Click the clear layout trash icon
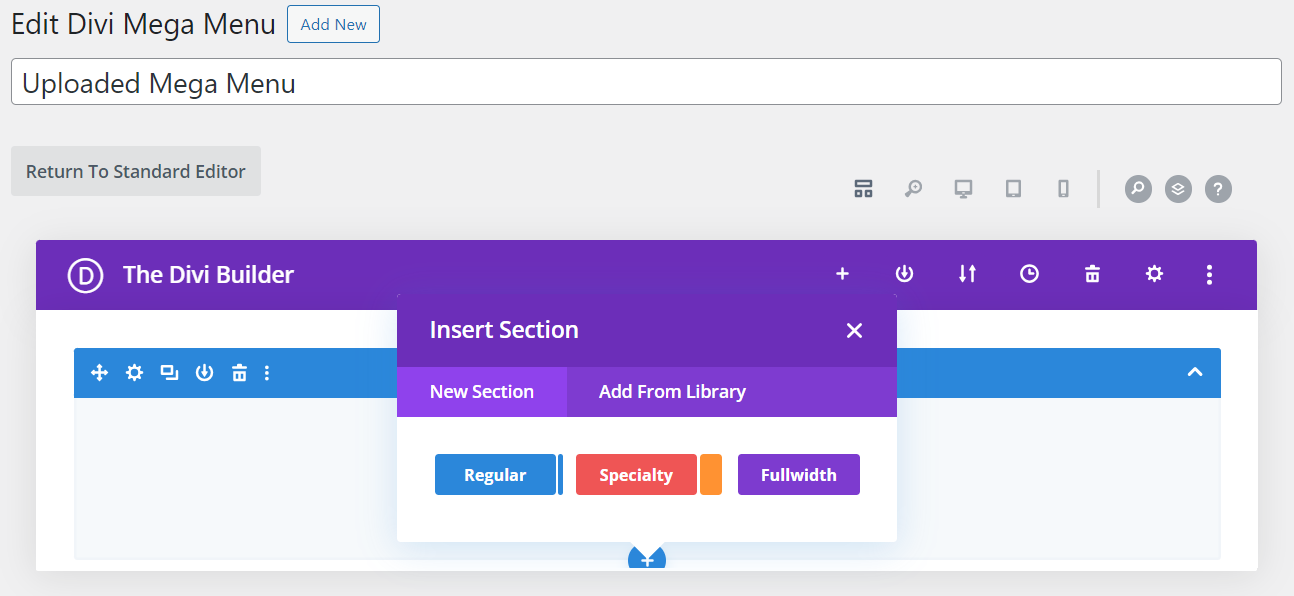Image resolution: width=1294 pixels, height=596 pixels. click(1092, 274)
